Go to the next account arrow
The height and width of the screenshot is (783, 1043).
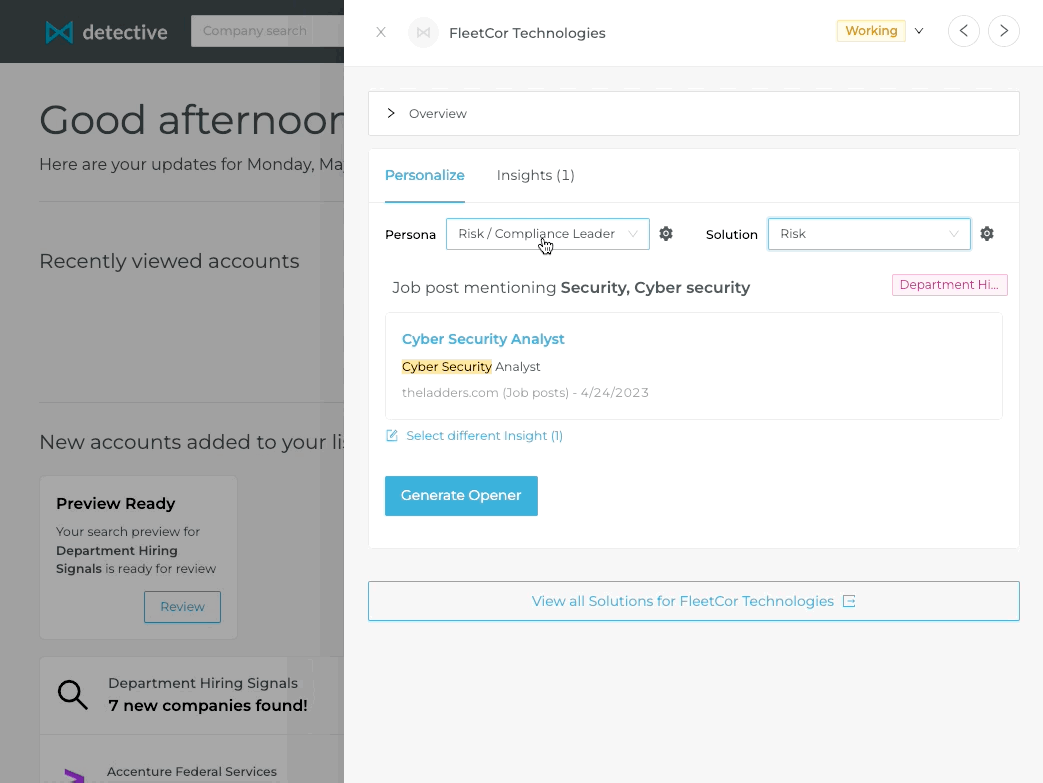click(1004, 31)
